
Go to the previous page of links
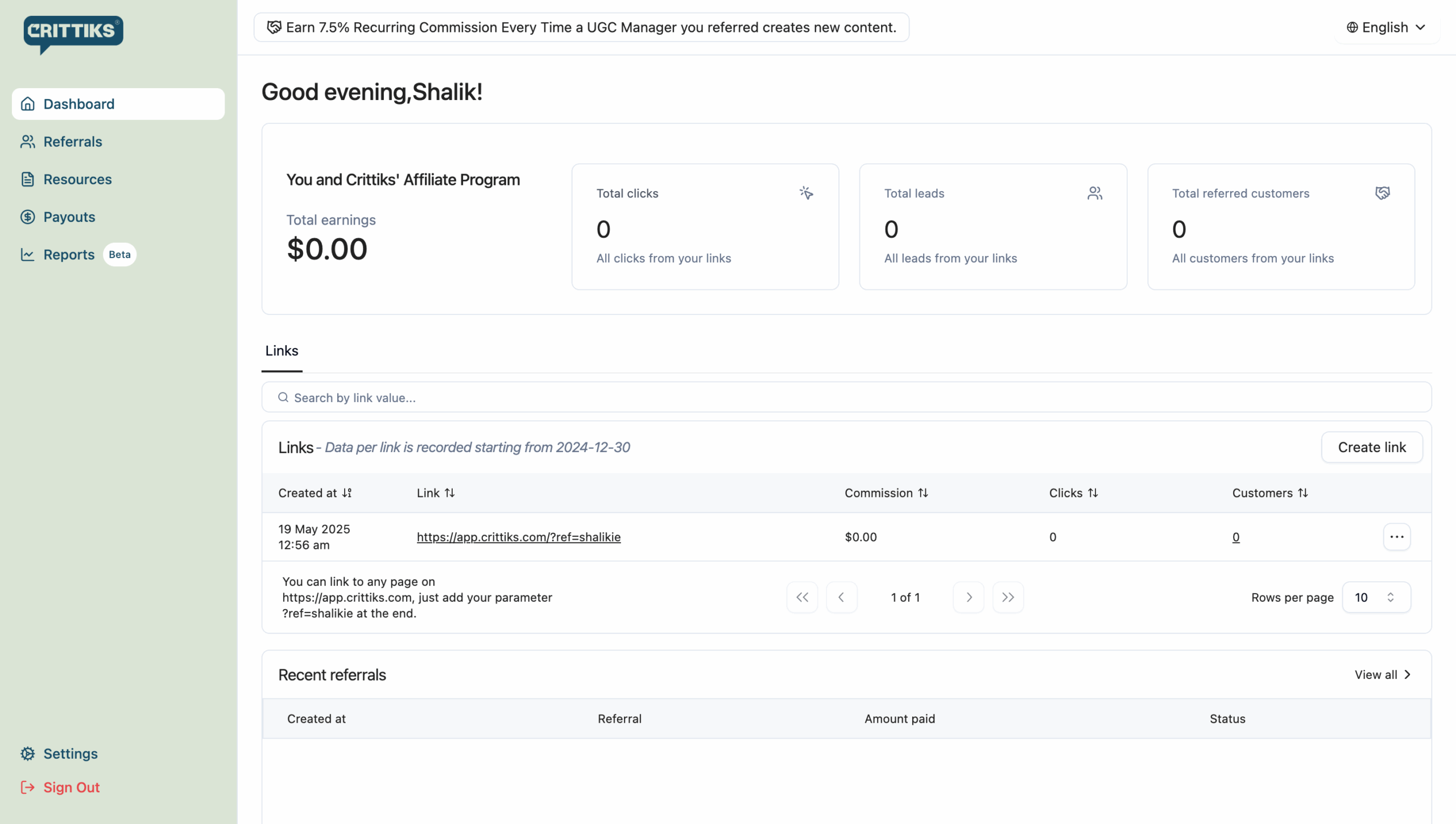pyautogui.click(x=841, y=597)
